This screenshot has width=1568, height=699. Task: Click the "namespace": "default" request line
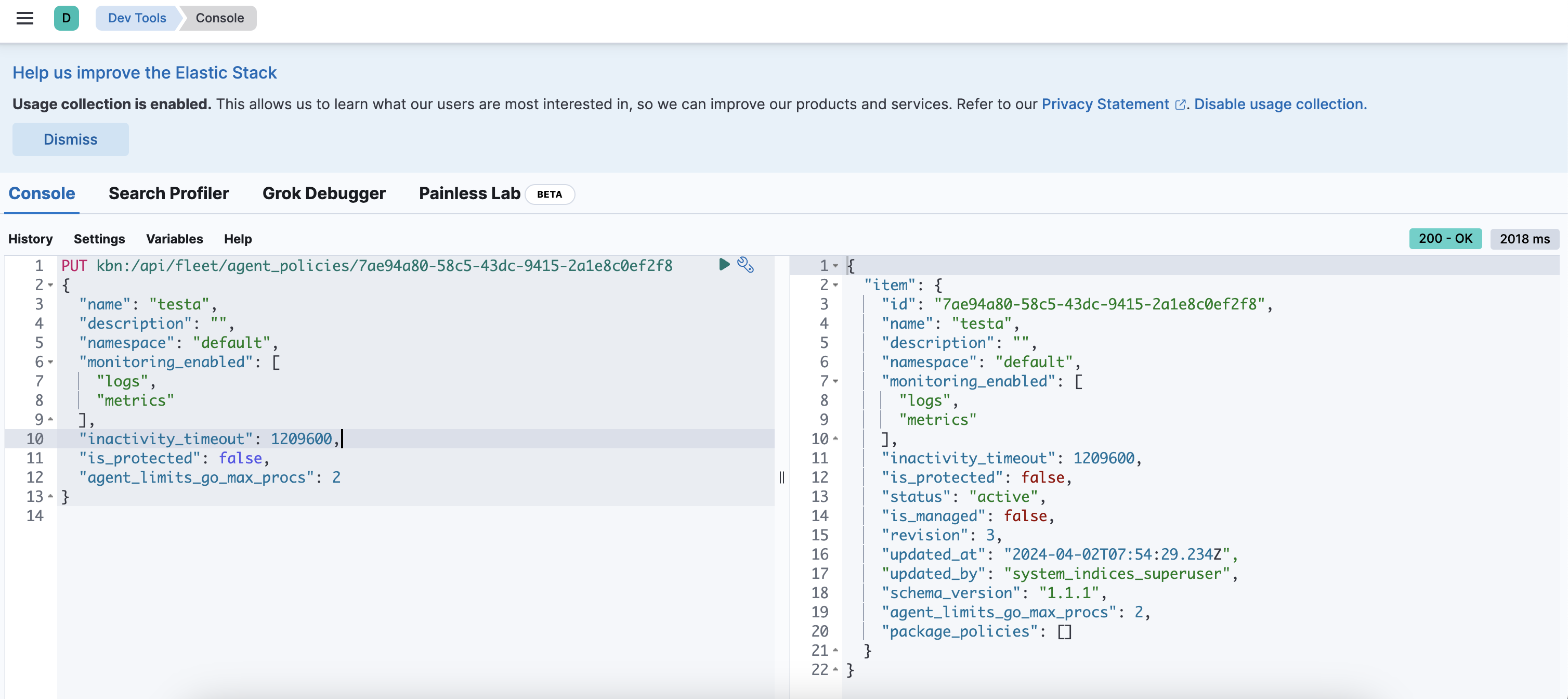[179, 343]
